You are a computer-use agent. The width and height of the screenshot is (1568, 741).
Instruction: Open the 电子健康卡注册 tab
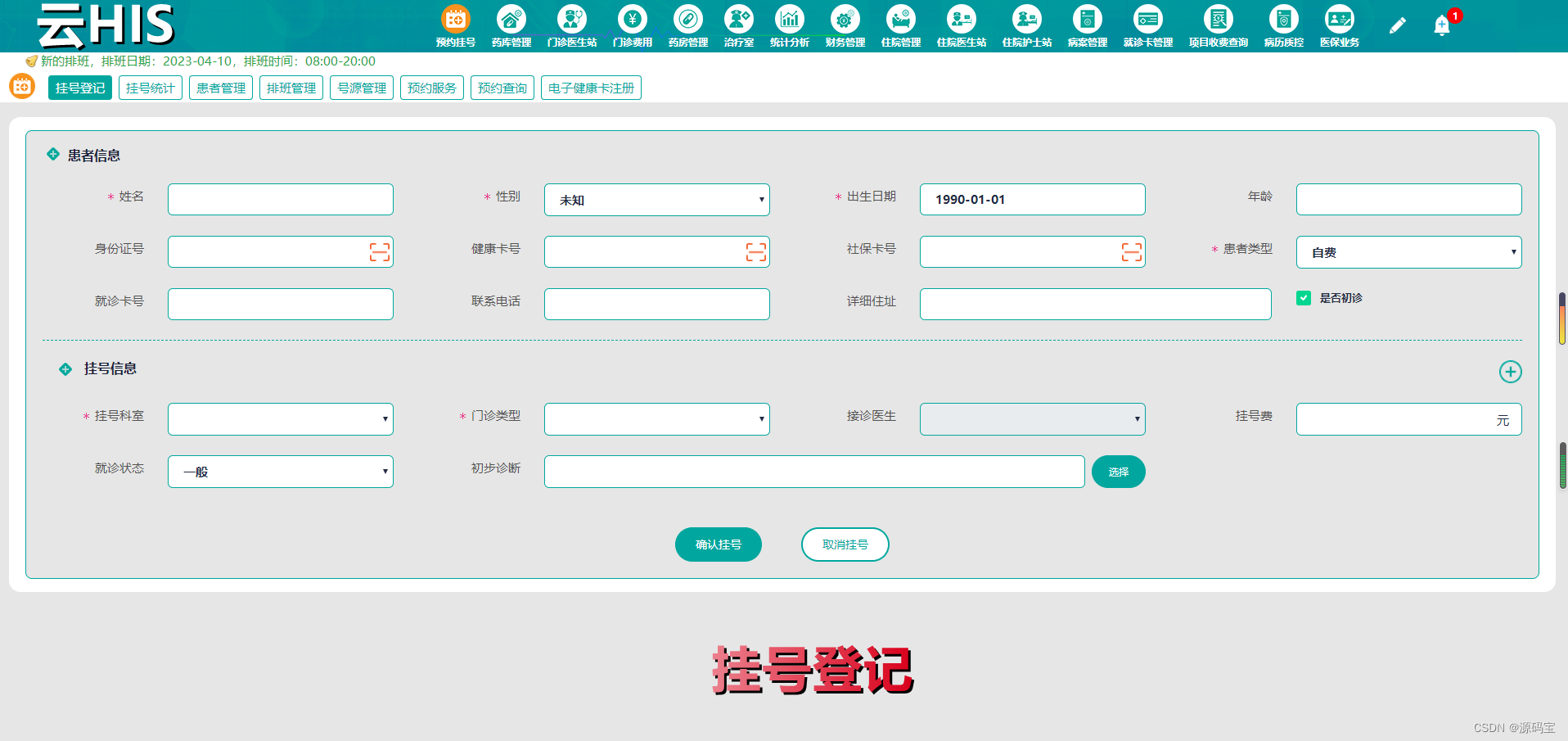coord(591,88)
